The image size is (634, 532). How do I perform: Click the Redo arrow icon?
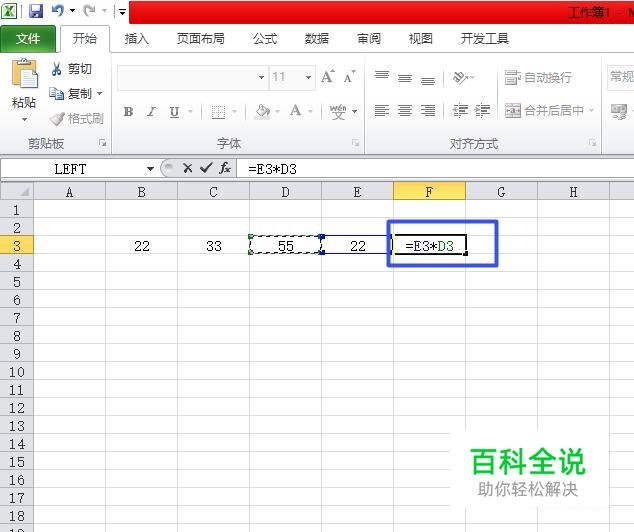(x=89, y=11)
